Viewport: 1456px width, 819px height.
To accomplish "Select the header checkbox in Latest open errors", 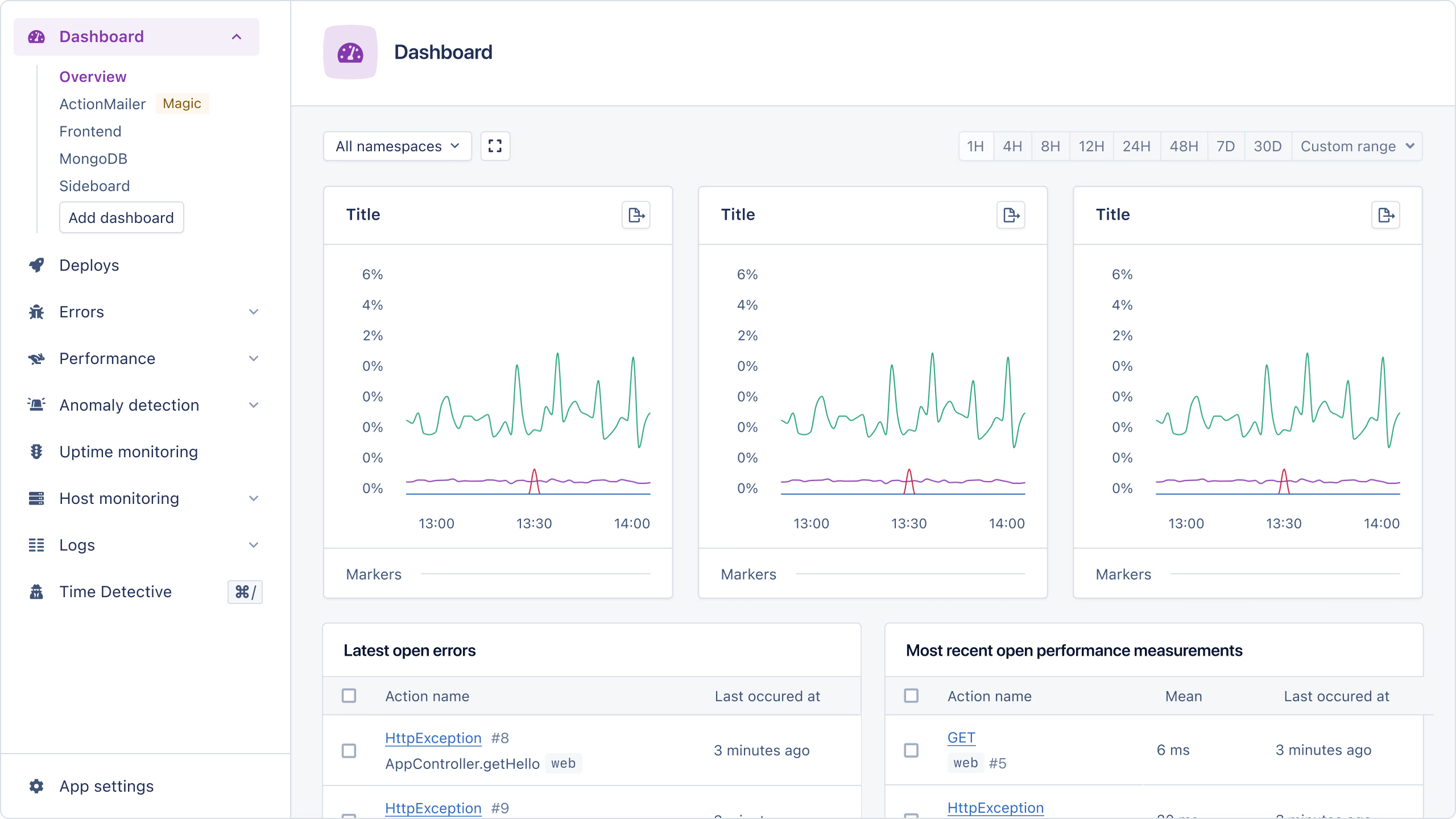I will click(x=349, y=696).
